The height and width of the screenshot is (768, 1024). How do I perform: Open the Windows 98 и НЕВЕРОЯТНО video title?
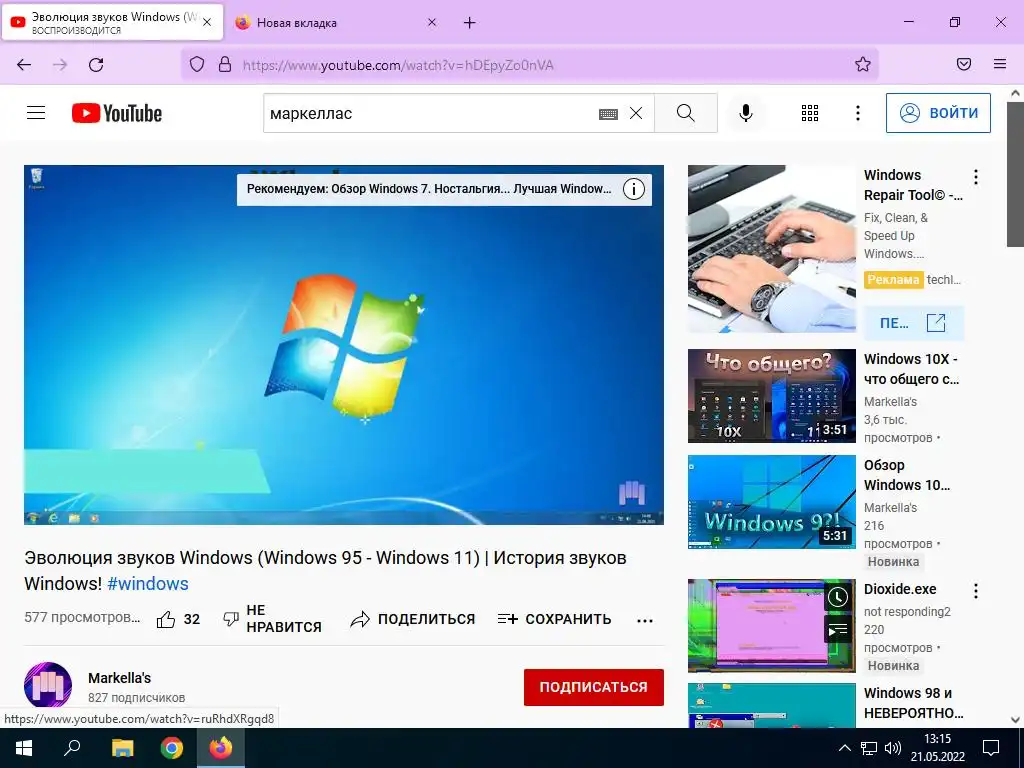tap(912, 703)
